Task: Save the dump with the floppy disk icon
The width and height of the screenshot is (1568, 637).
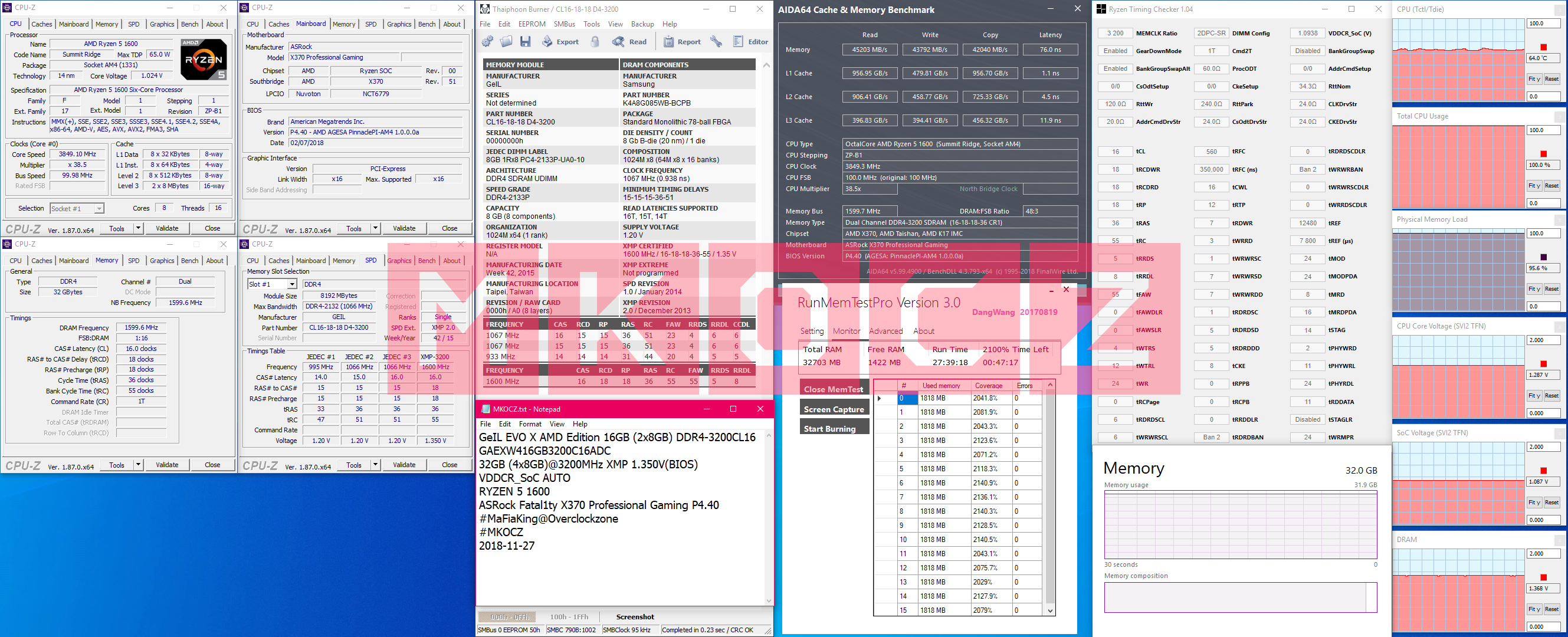Action: pos(525,41)
